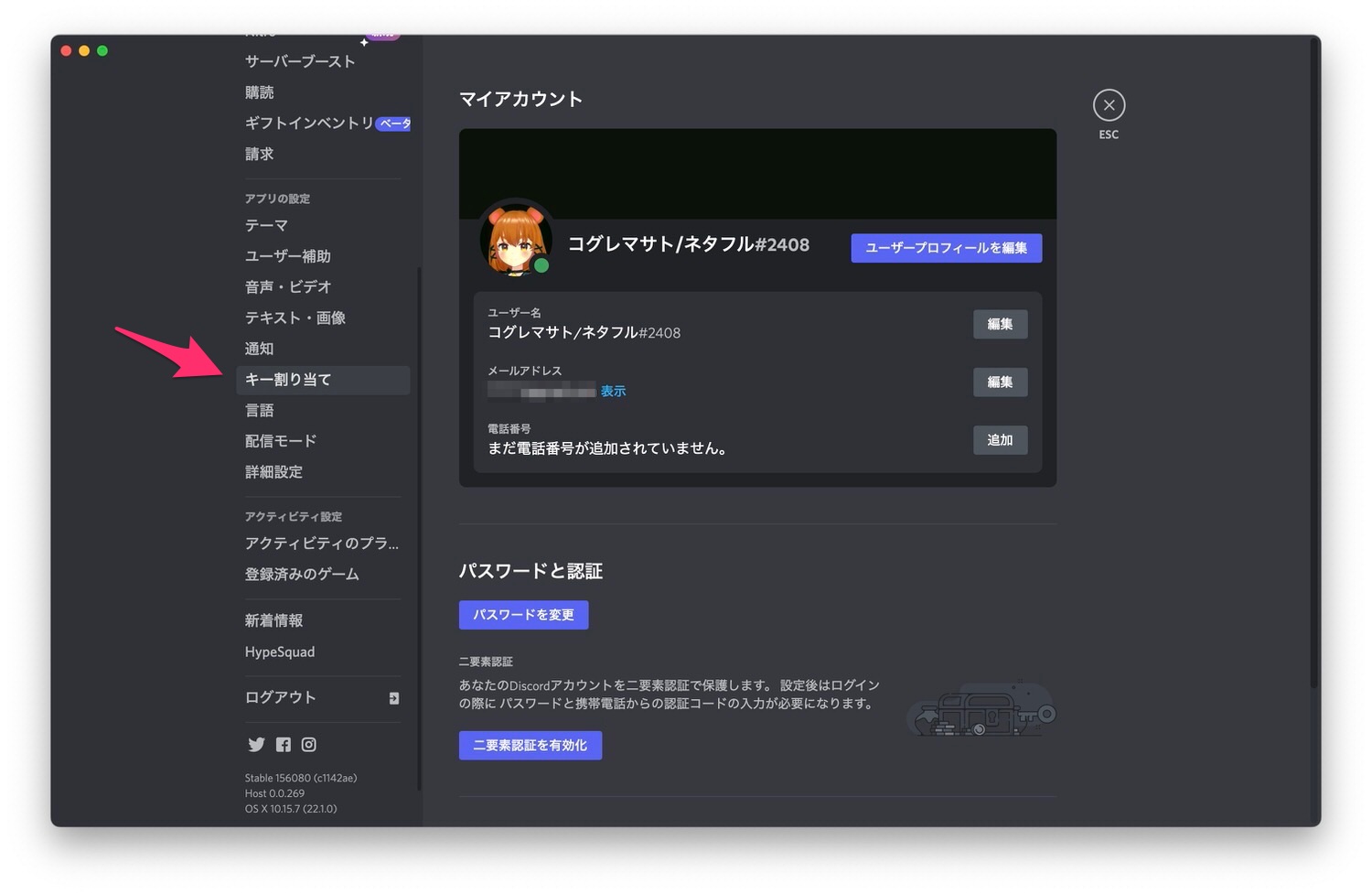The height and width of the screenshot is (894, 1372).
Task: Click the 二要素認証 label
Action: (486, 662)
